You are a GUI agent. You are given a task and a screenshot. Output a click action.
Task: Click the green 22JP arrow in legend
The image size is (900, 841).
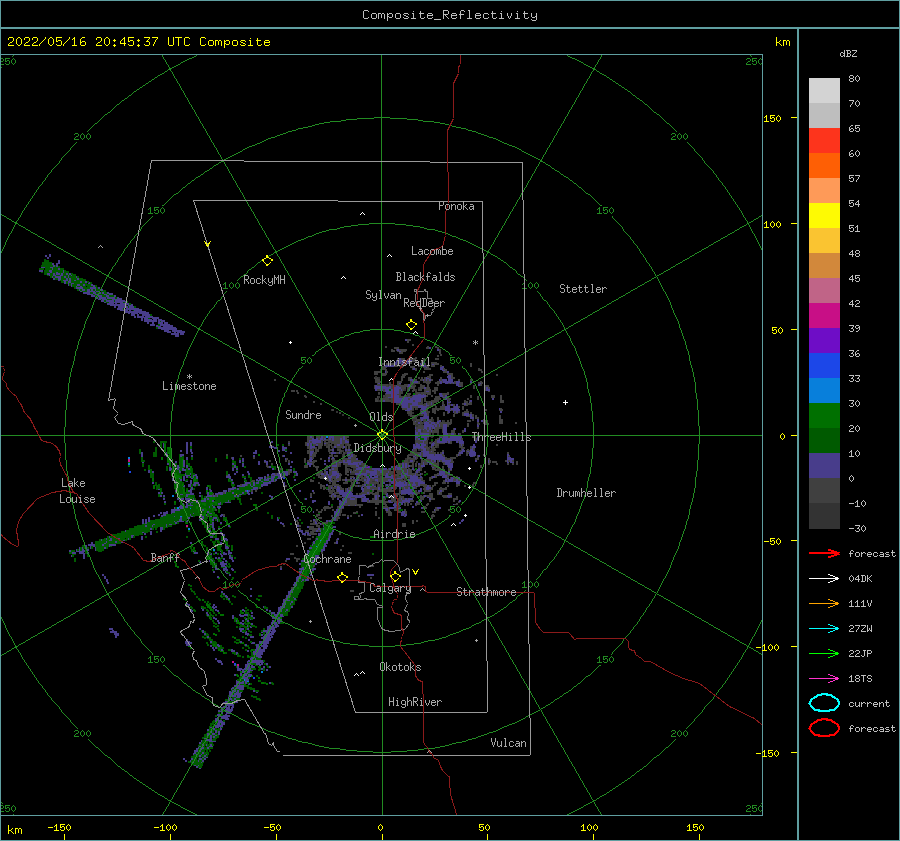824,653
